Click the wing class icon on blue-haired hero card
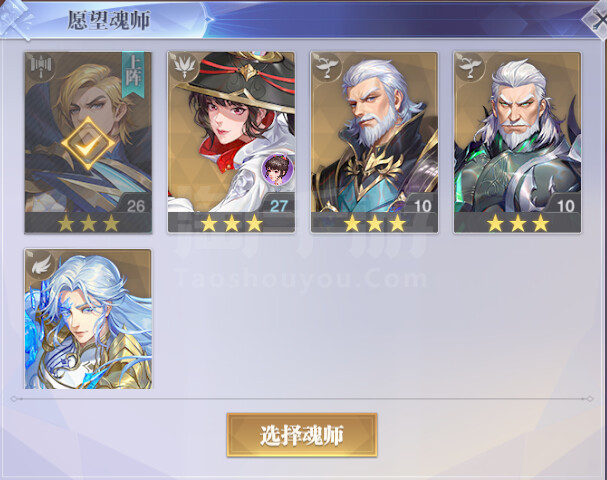Image resolution: width=607 pixels, height=480 pixels. (41, 265)
